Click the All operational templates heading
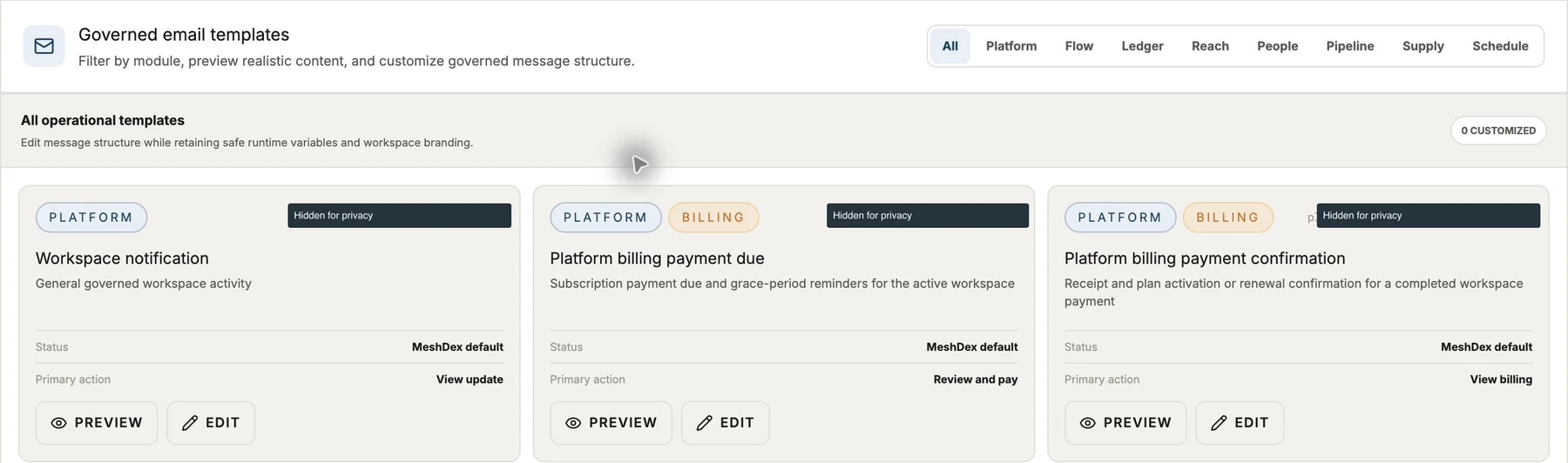The height and width of the screenshot is (463, 1568). click(103, 120)
